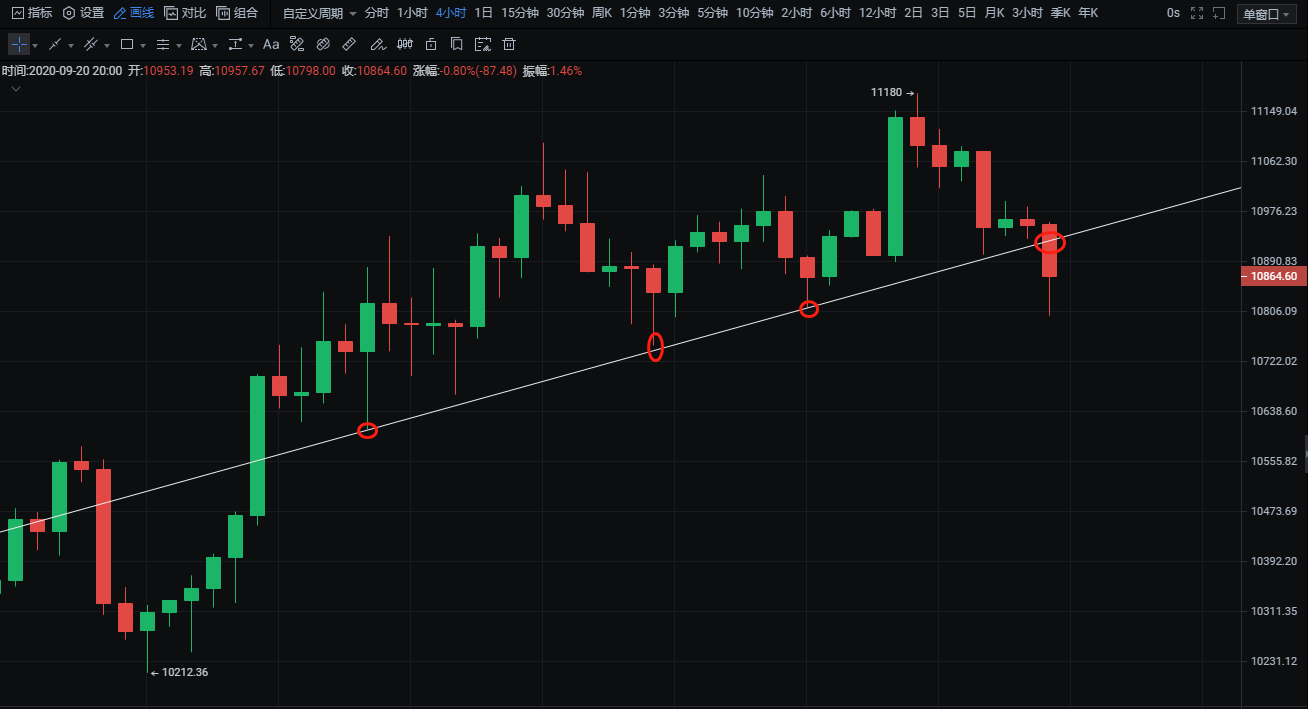
Task: Click the 10864.60 current price label
Action: point(1273,277)
